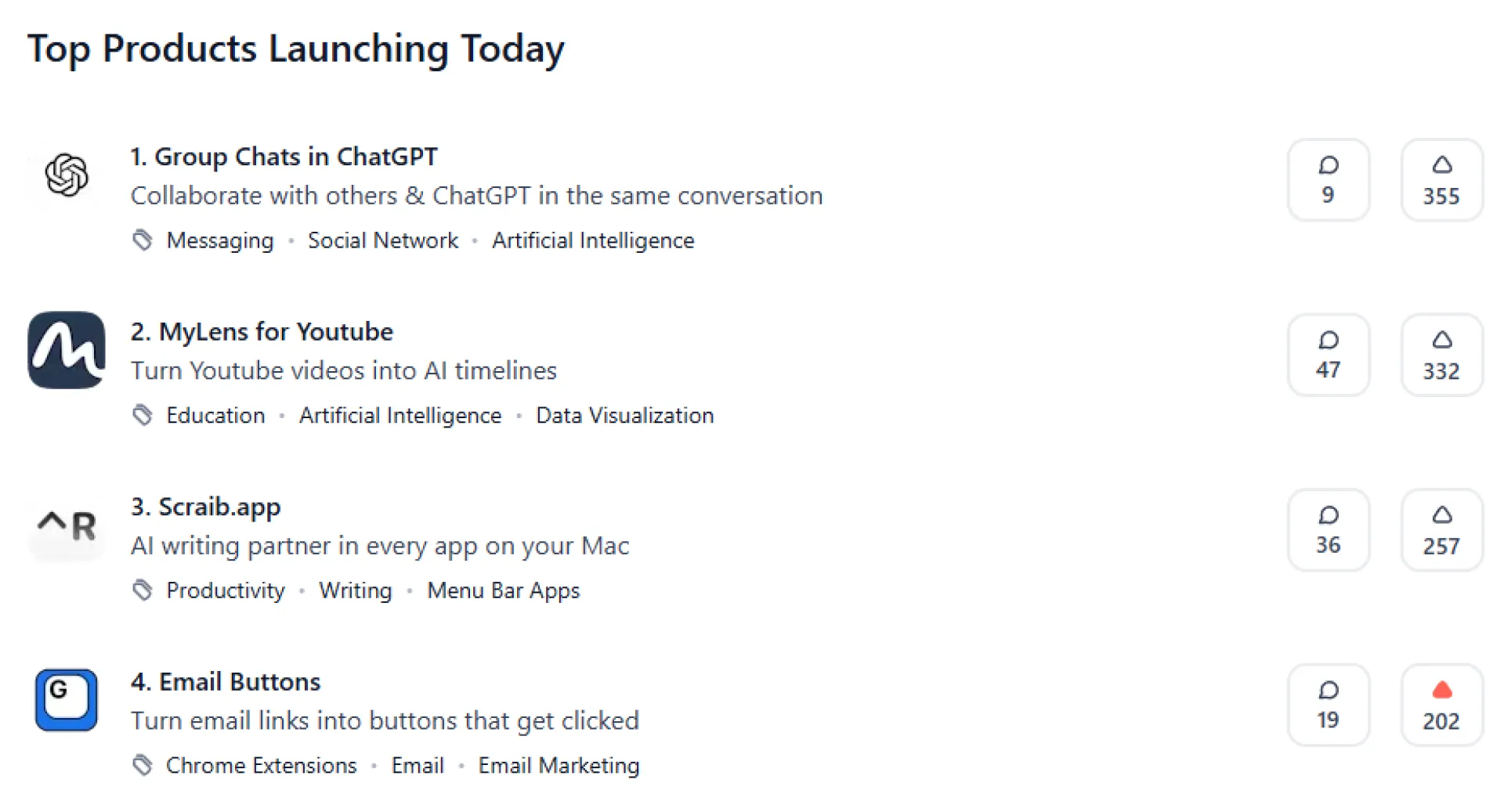1504x812 pixels.
Task: Upvote MyLens for Youtube
Action: click(x=1441, y=355)
